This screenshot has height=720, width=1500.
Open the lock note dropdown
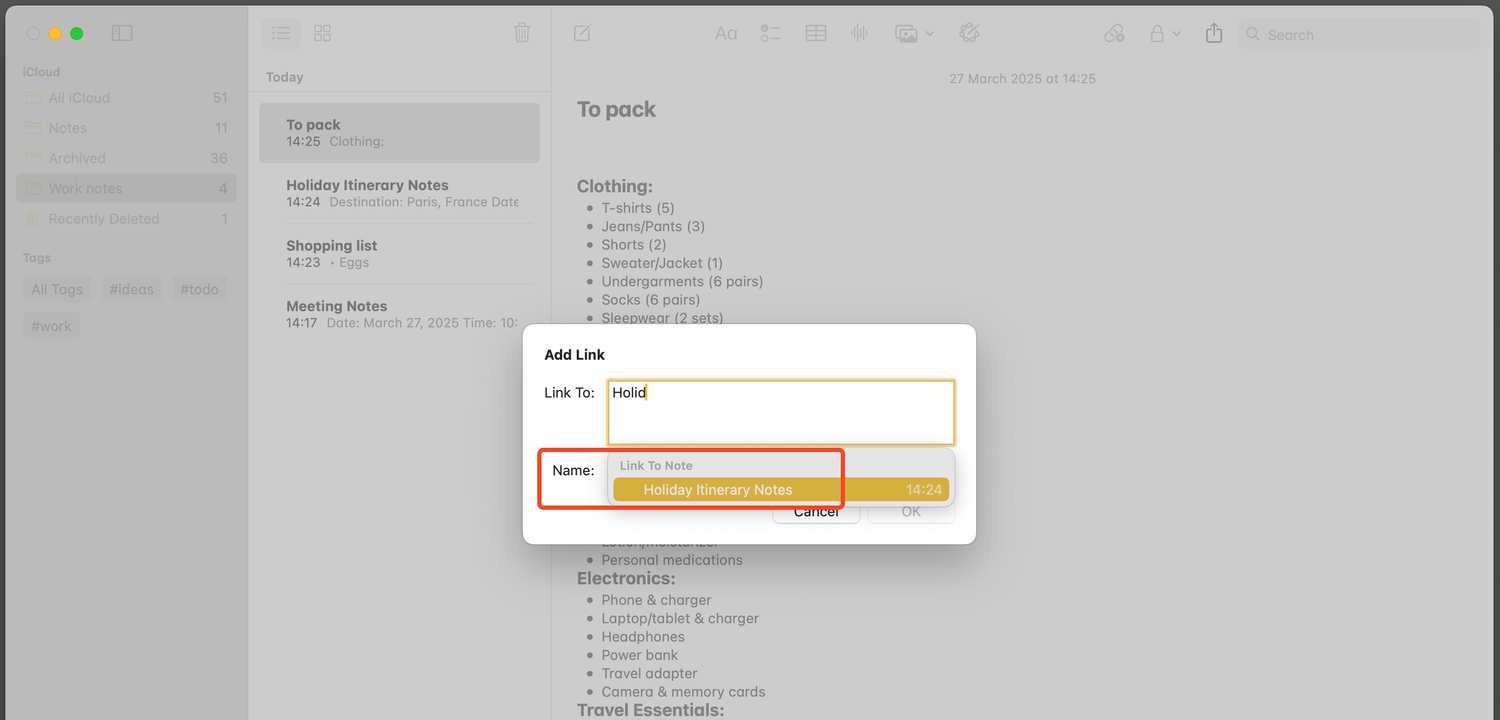tap(1164, 33)
